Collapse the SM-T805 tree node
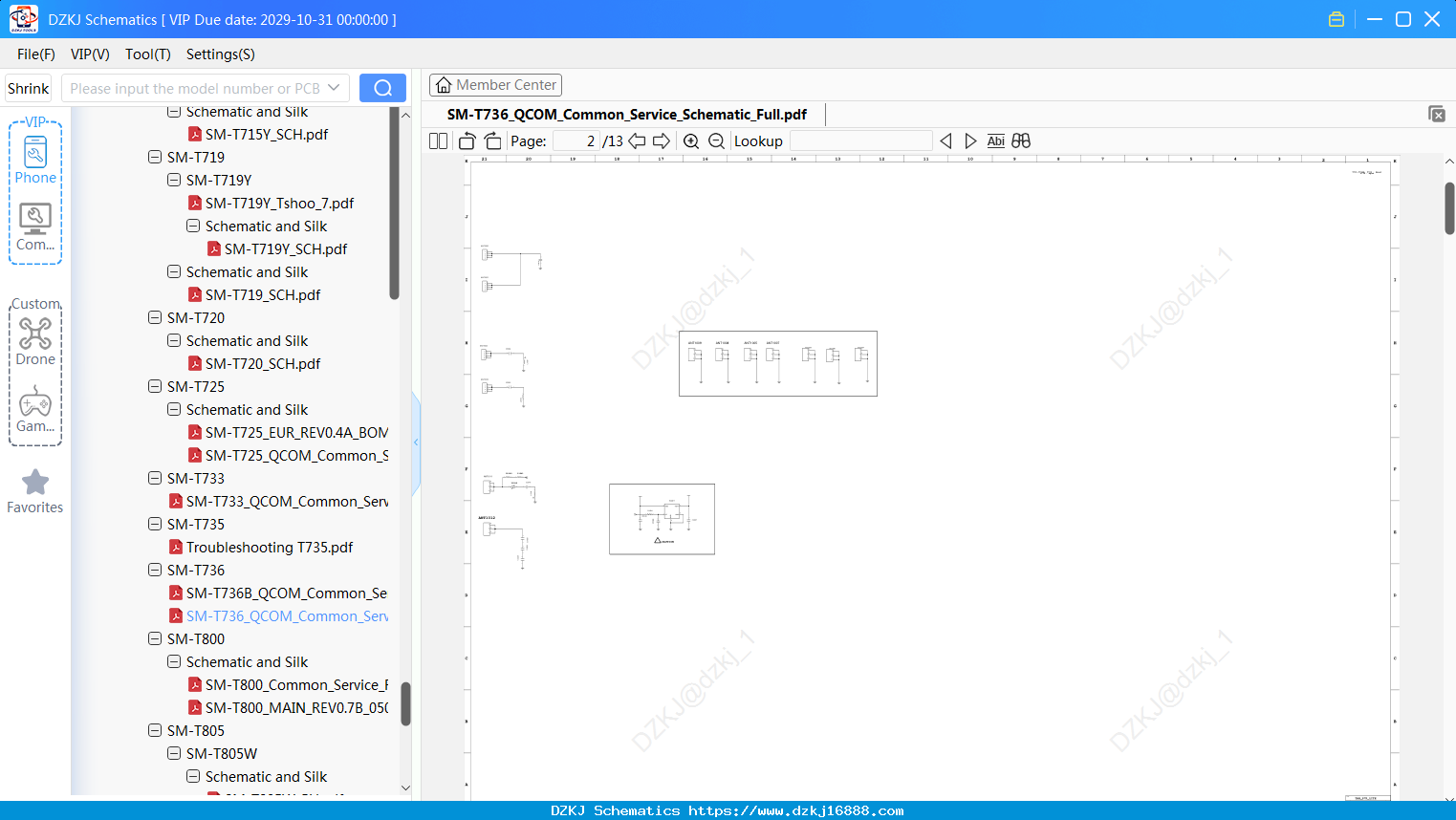Screen dimensions: 1456x820 pyautogui.click(x=155, y=730)
